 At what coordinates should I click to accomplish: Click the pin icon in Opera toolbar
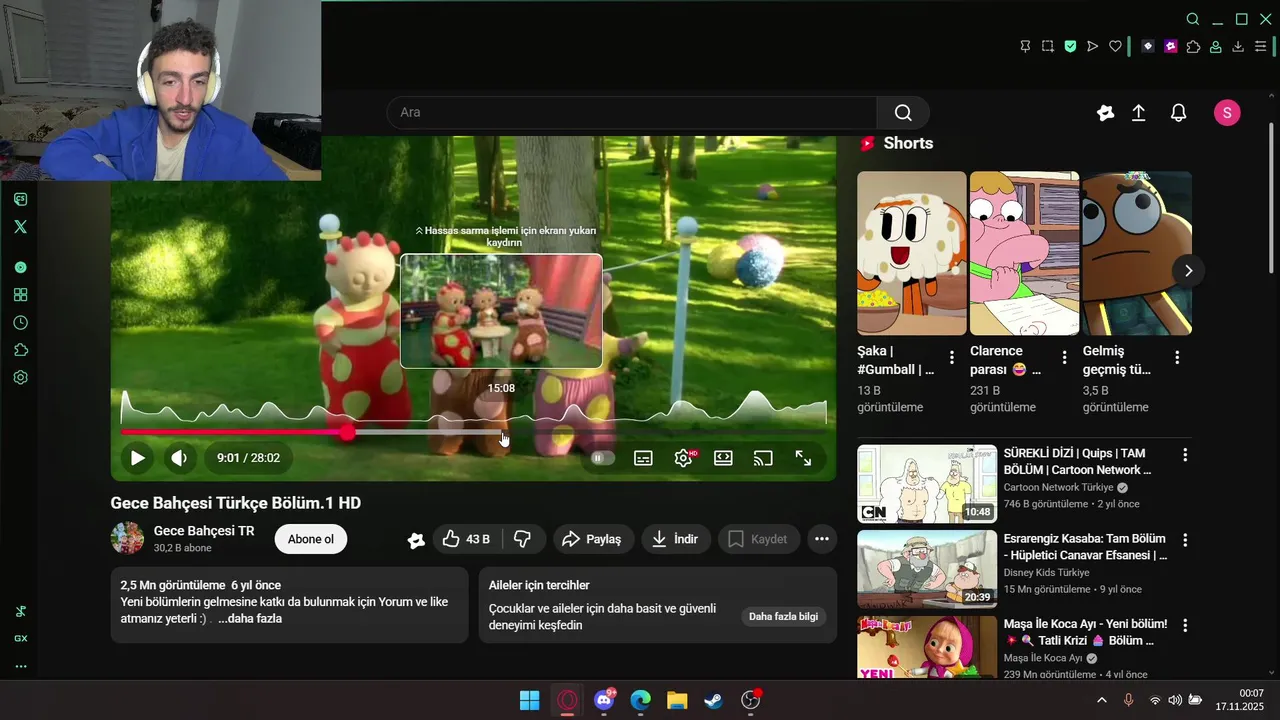click(x=1025, y=46)
